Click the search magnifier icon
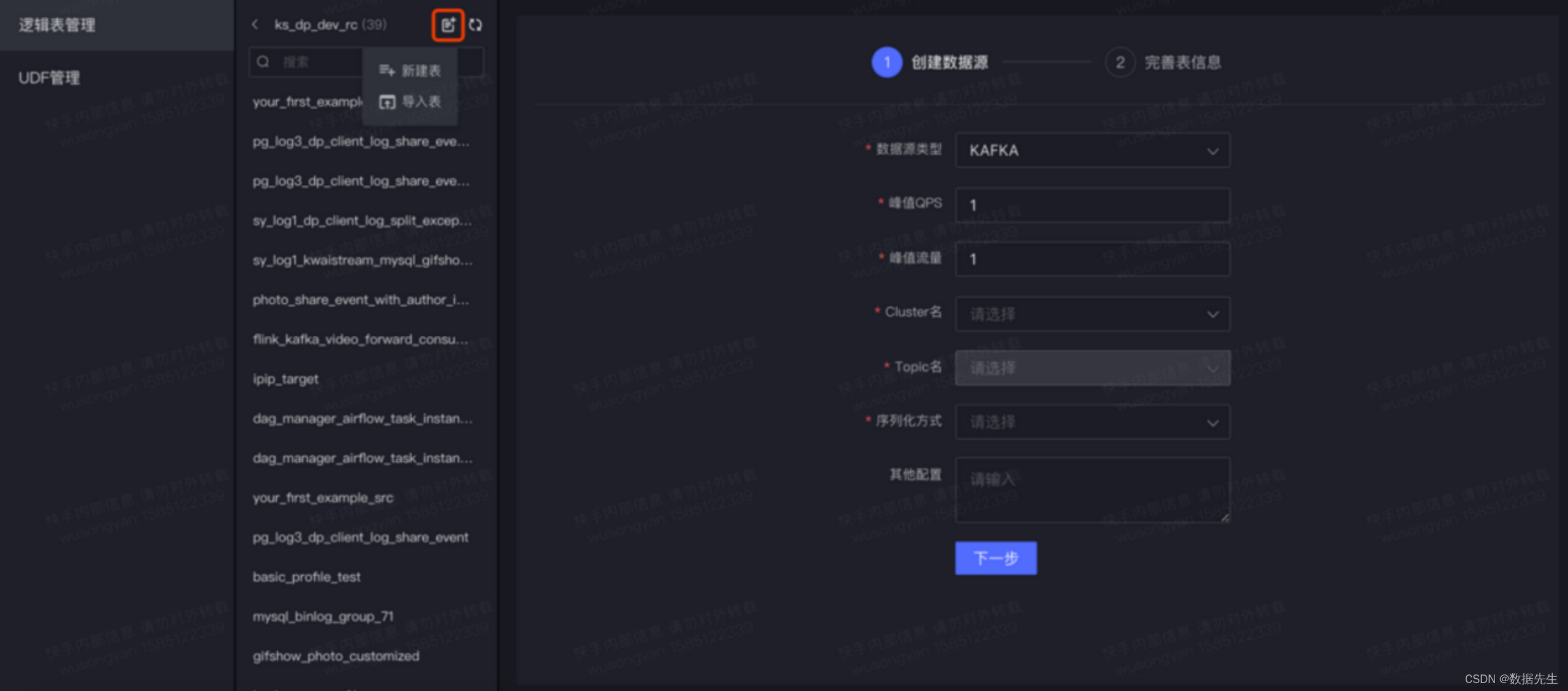The image size is (1568, 691). 263,62
